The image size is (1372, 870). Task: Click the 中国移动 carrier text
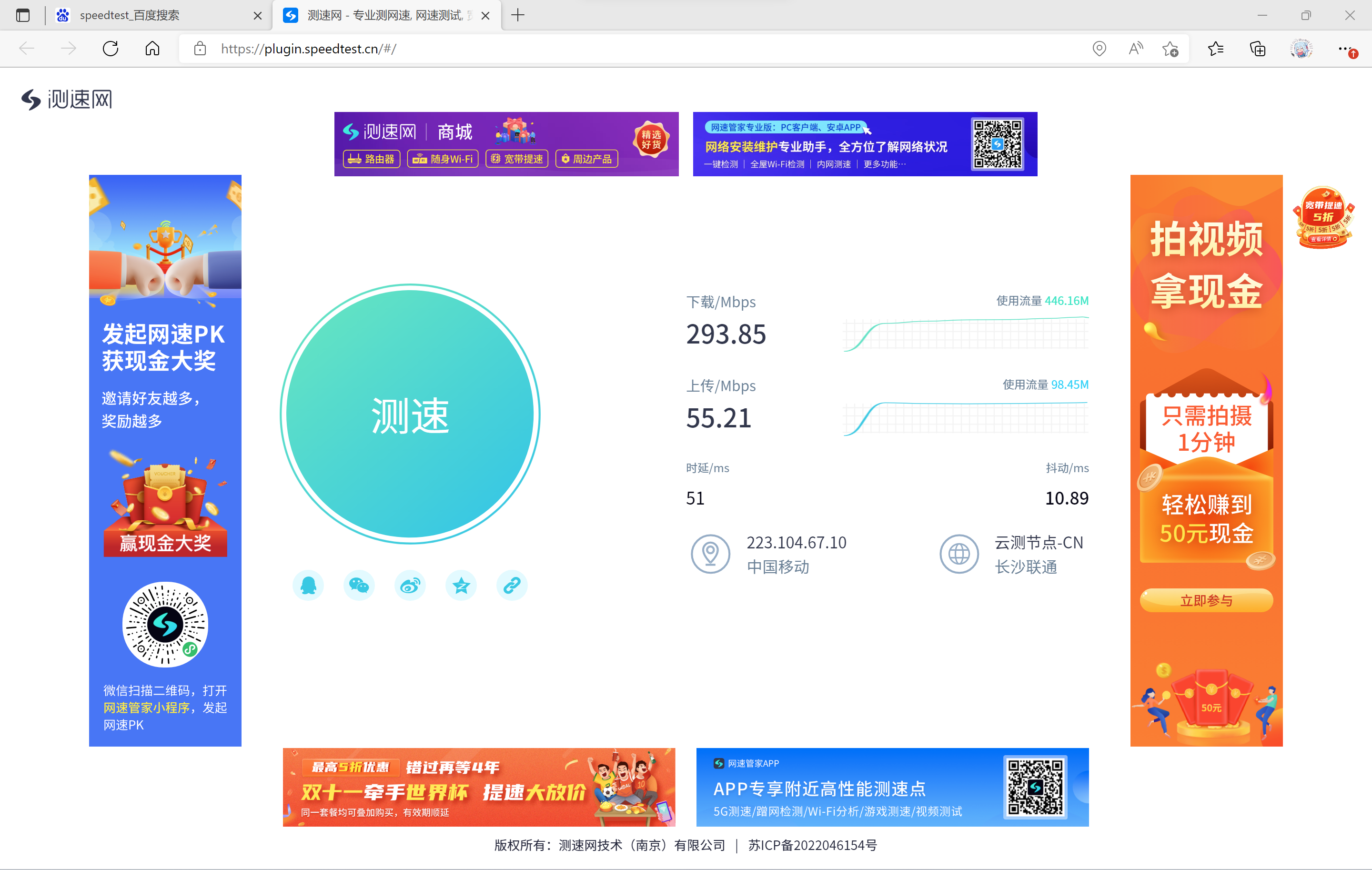(x=778, y=567)
